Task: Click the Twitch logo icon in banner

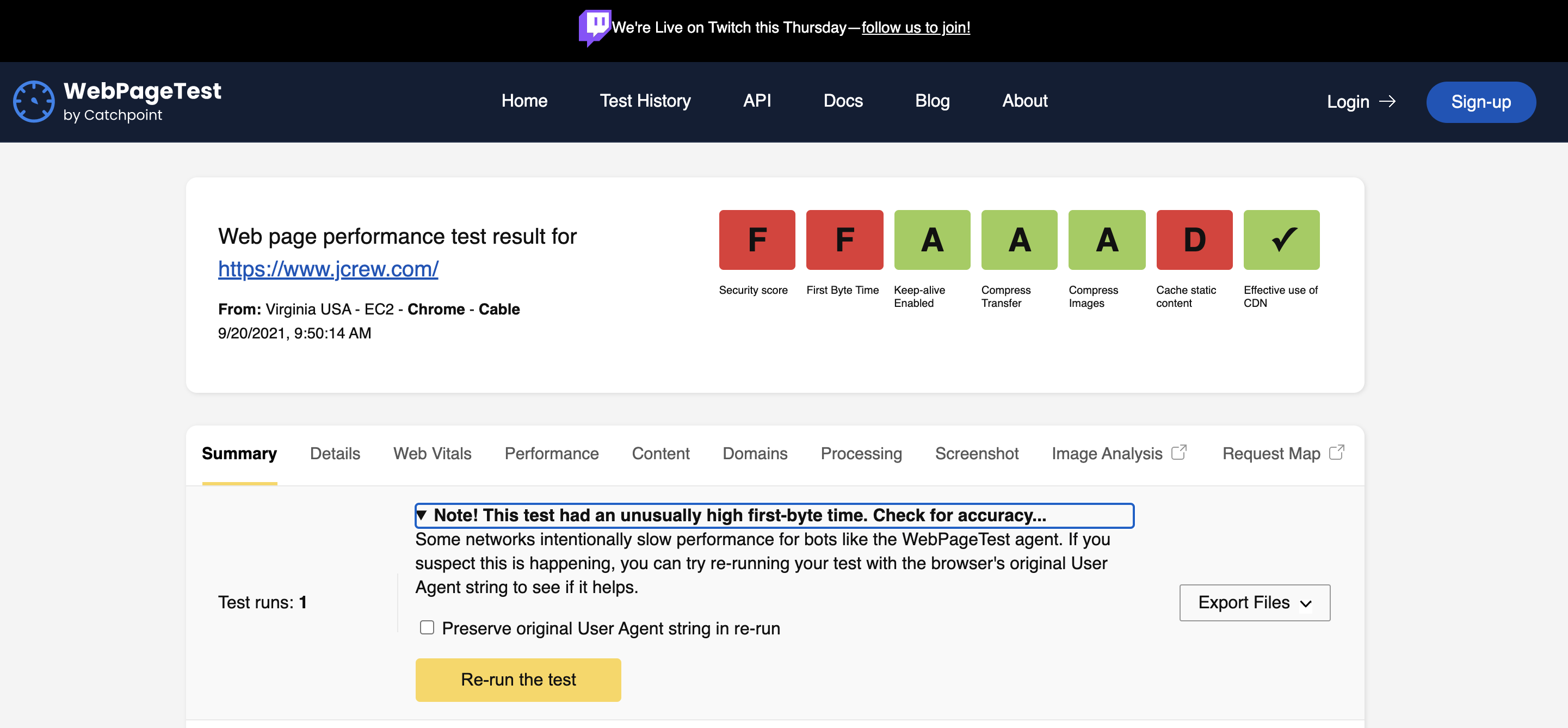Action: 594,27
